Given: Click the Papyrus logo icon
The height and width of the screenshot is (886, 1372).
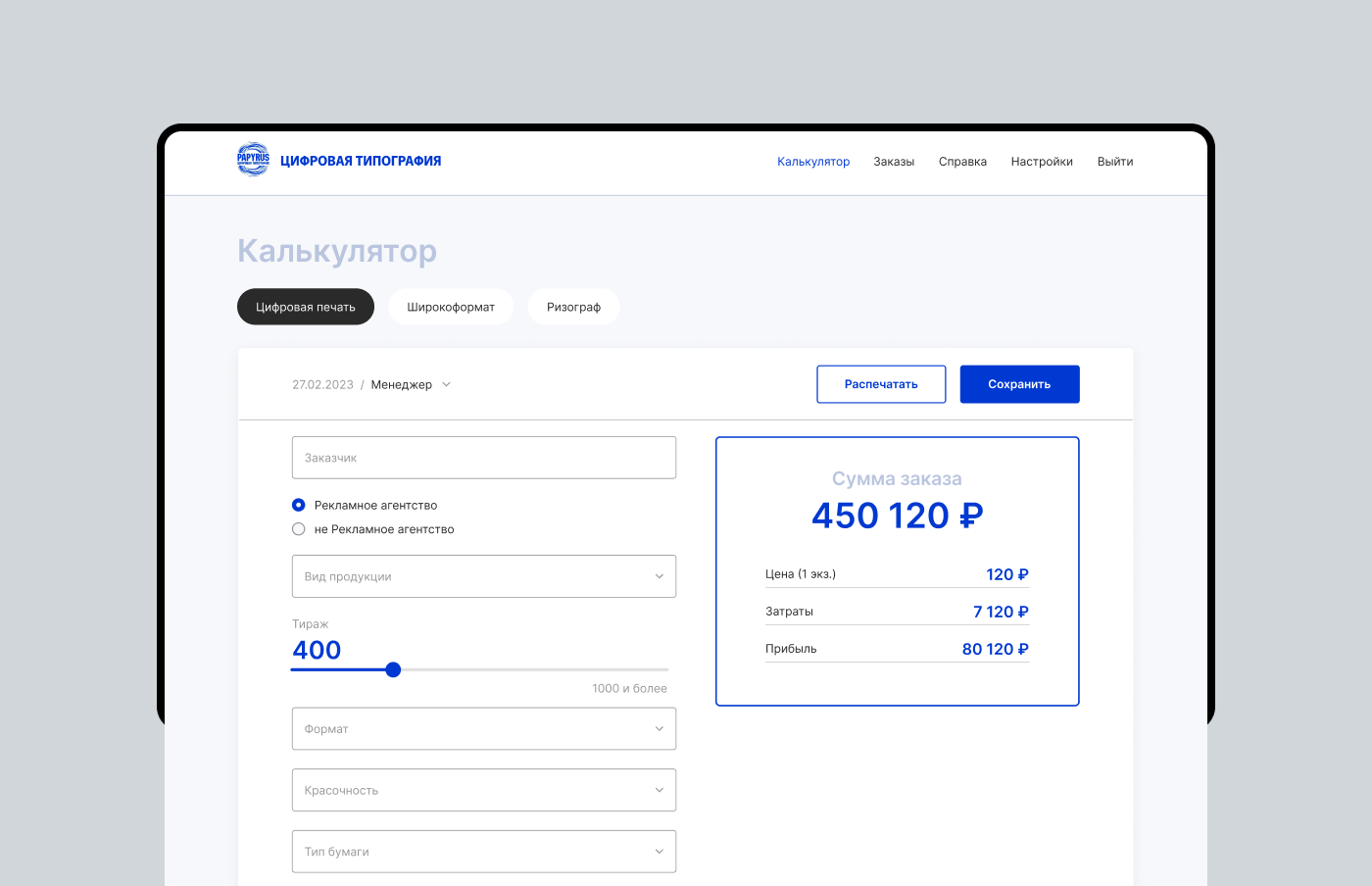Looking at the screenshot, I should coord(253,160).
